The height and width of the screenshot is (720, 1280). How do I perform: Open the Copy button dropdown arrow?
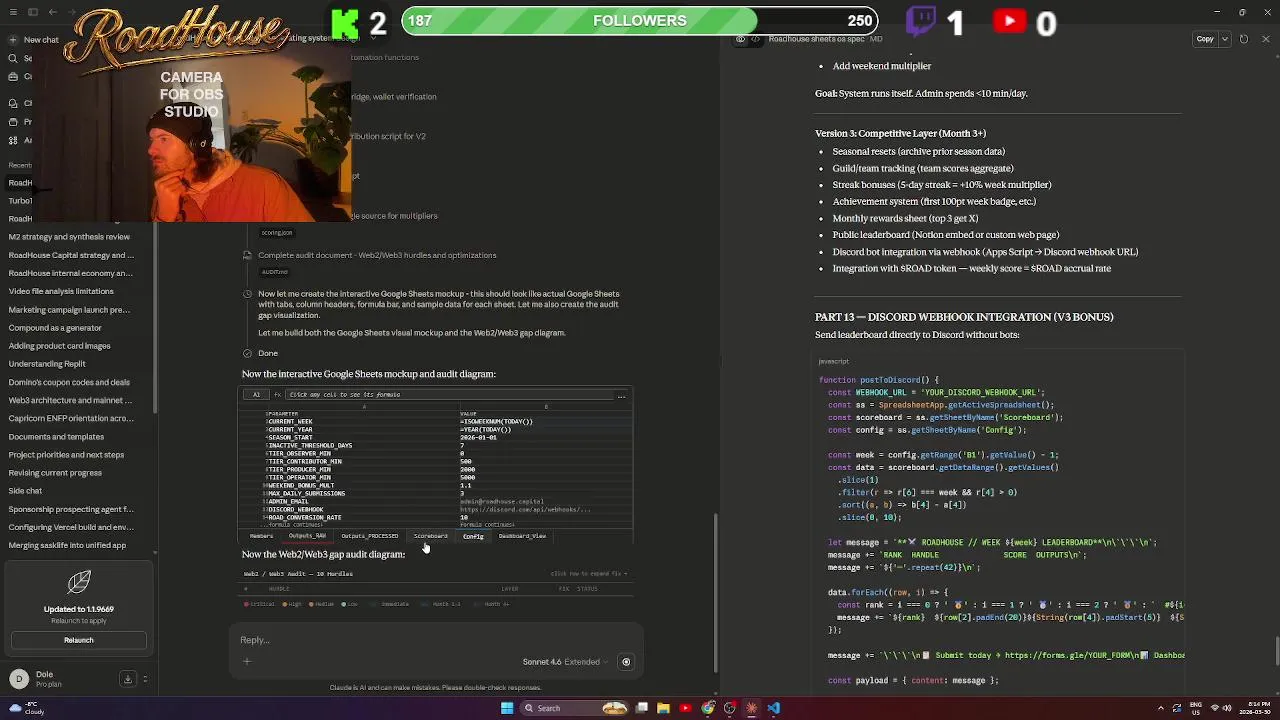1226,39
